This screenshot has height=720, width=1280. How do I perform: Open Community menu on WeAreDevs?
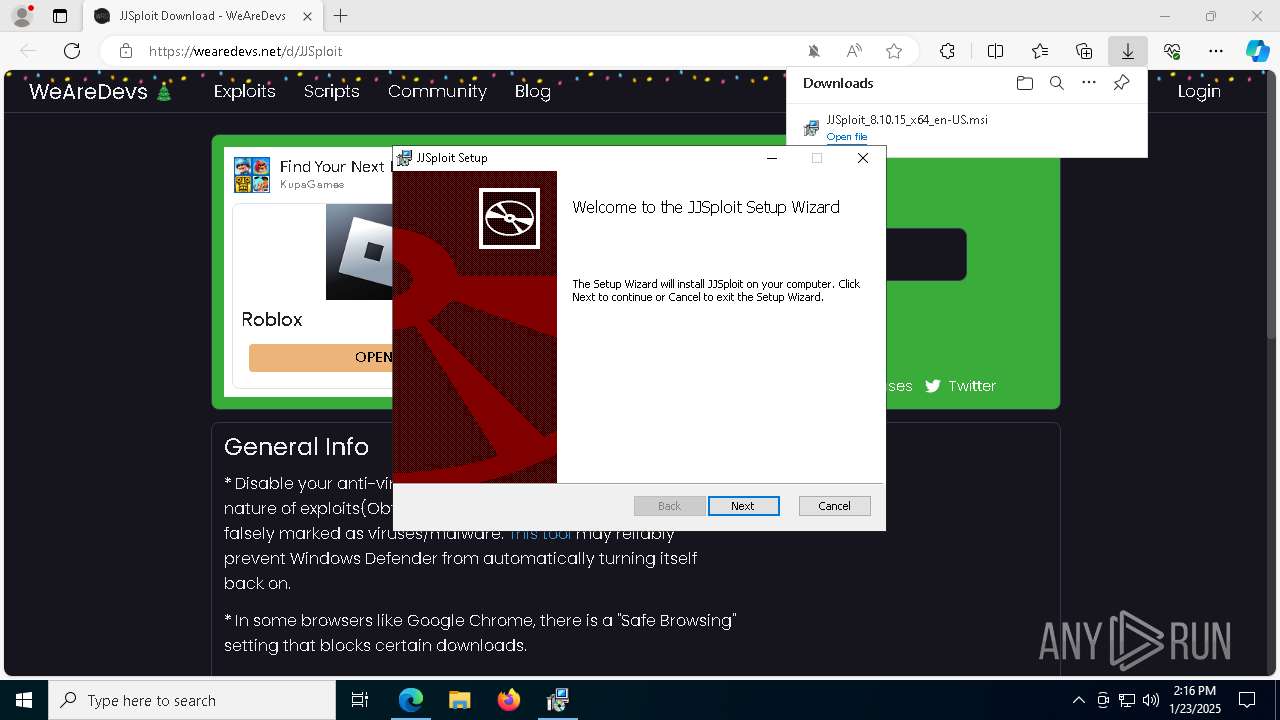(x=437, y=91)
